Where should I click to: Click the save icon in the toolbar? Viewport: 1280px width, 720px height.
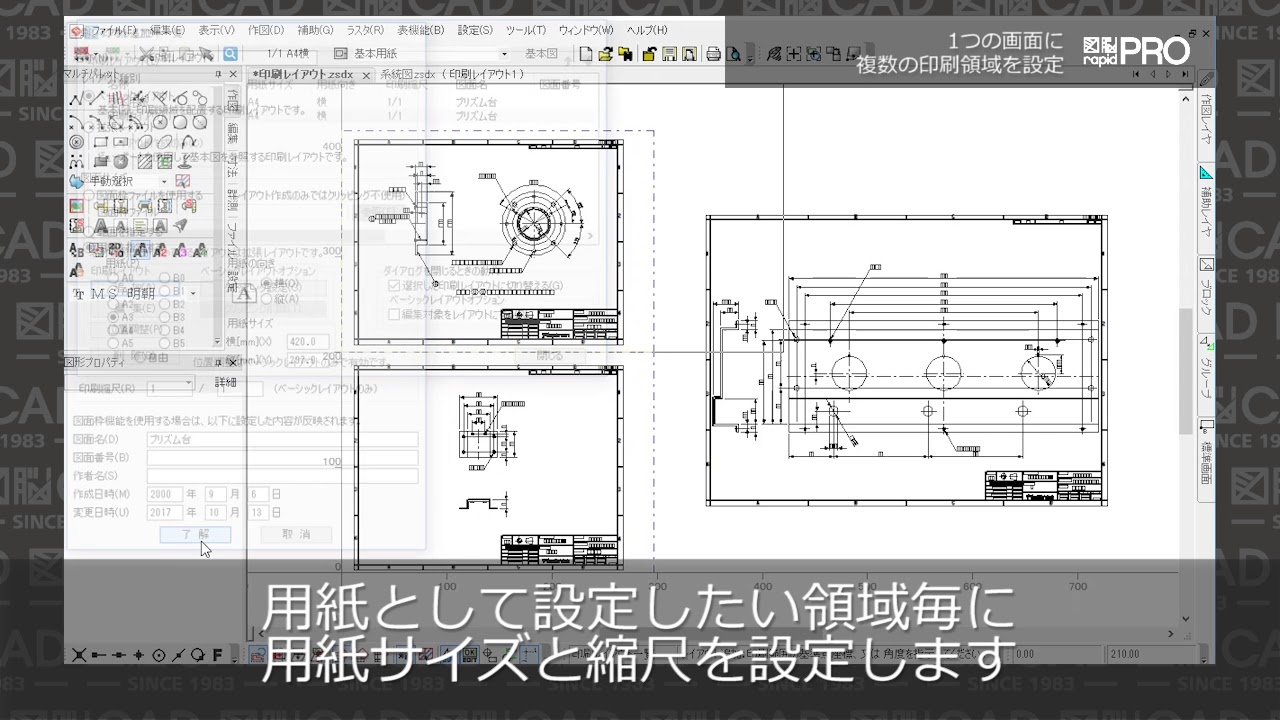(x=670, y=53)
